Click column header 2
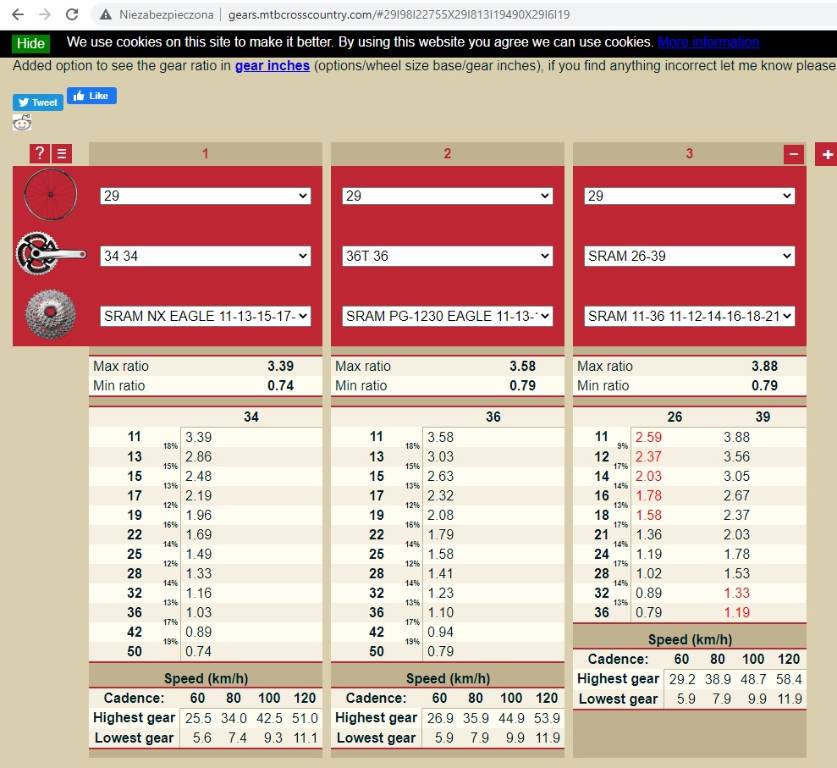This screenshot has height=768, width=837. (x=447, y=154)
